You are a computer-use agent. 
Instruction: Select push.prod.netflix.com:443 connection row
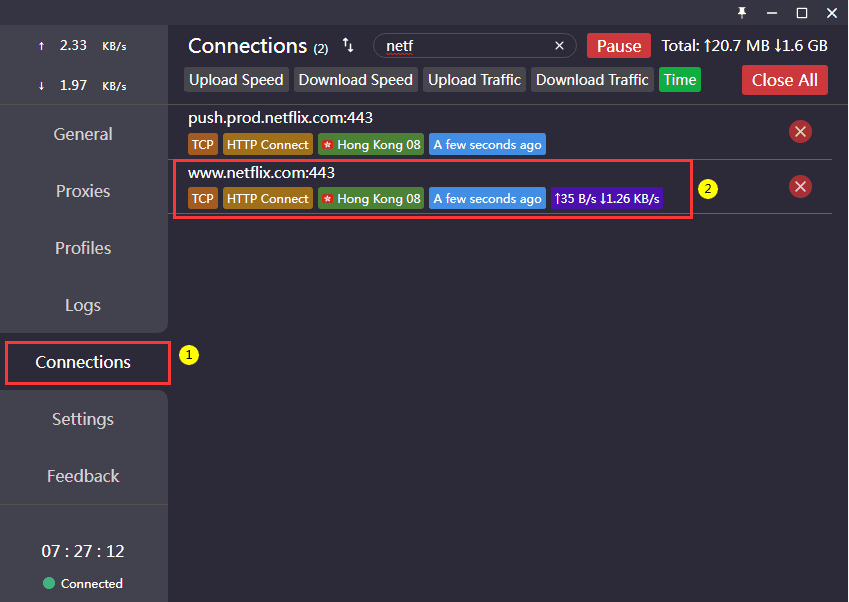500,132
